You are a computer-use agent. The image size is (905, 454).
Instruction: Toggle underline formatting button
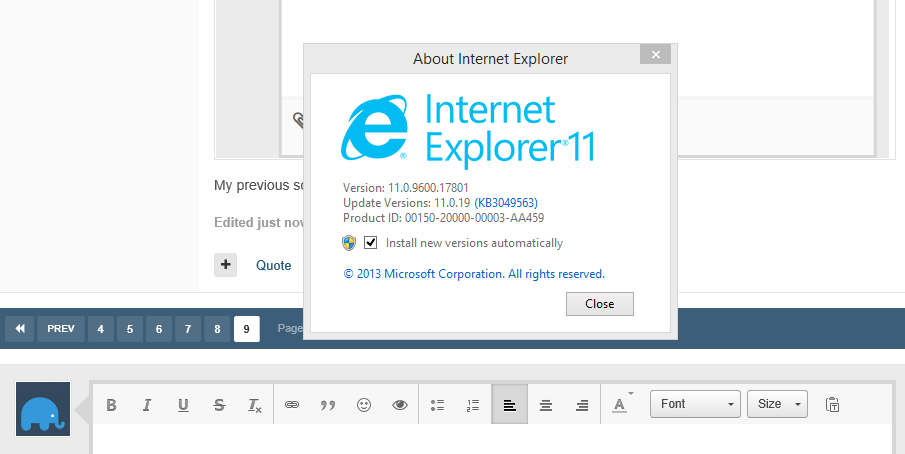(183, 405)
